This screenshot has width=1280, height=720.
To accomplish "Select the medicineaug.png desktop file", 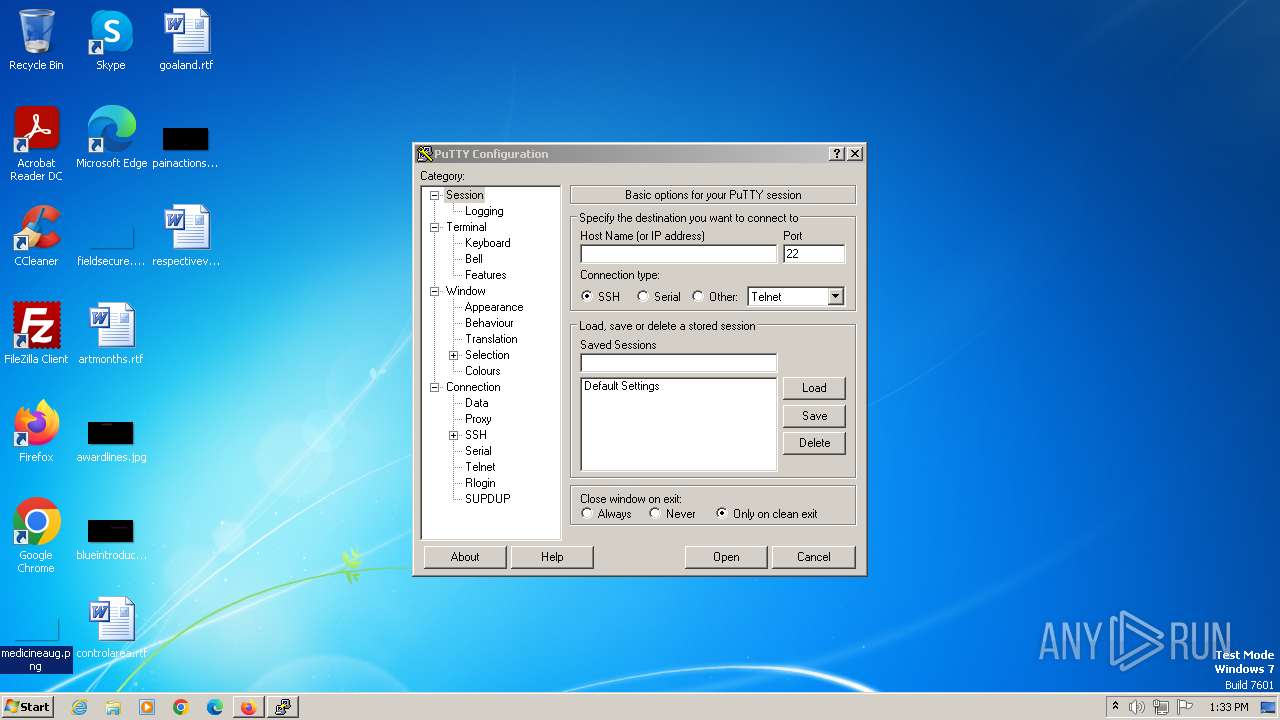I will click(36, 646).
